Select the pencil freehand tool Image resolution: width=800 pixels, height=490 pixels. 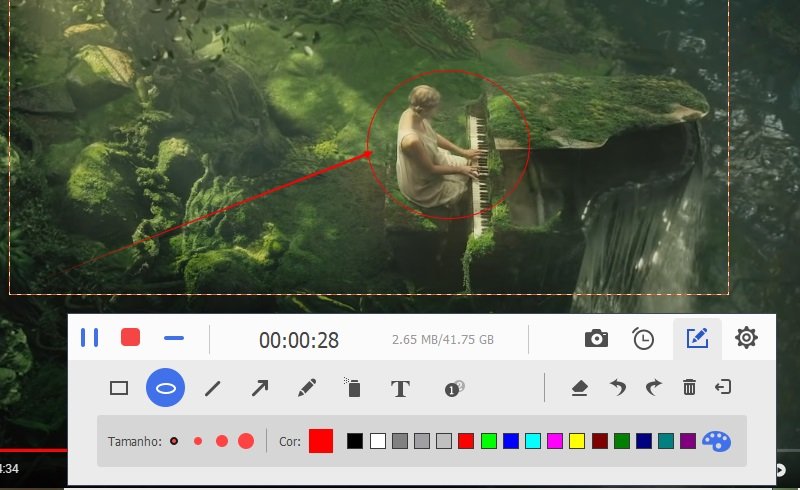pos(307,388)
